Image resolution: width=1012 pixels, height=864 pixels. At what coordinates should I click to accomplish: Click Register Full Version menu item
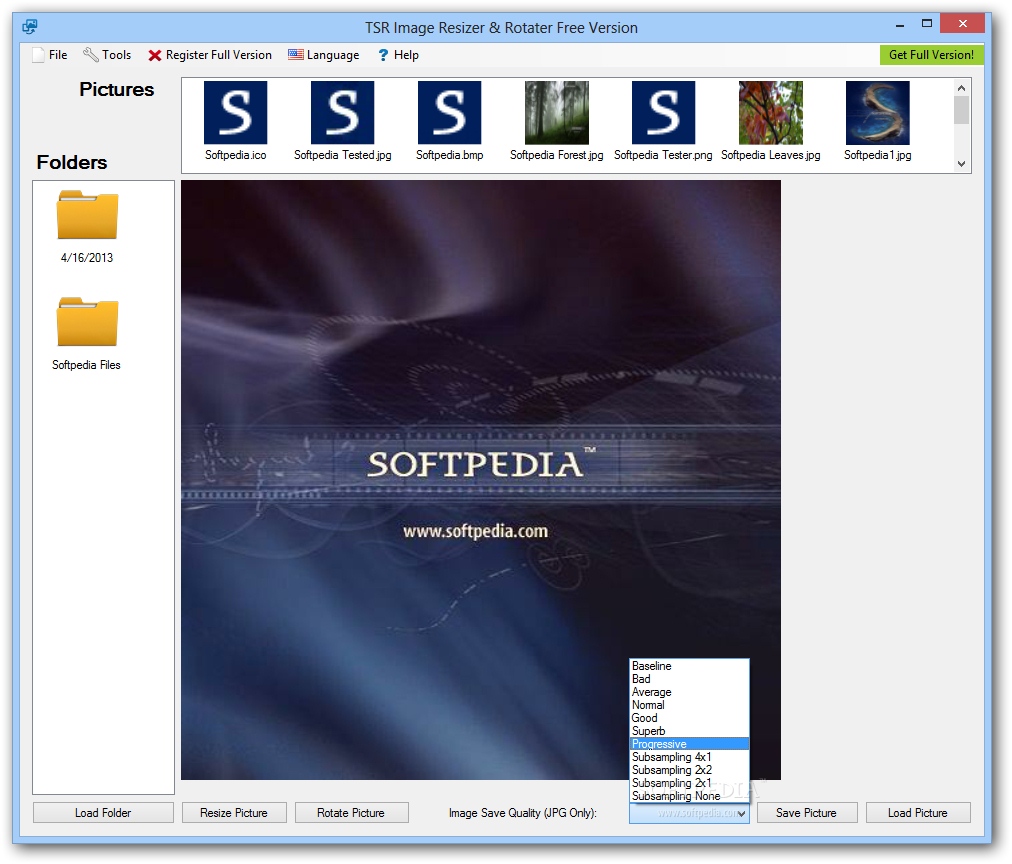click(210, 55)
